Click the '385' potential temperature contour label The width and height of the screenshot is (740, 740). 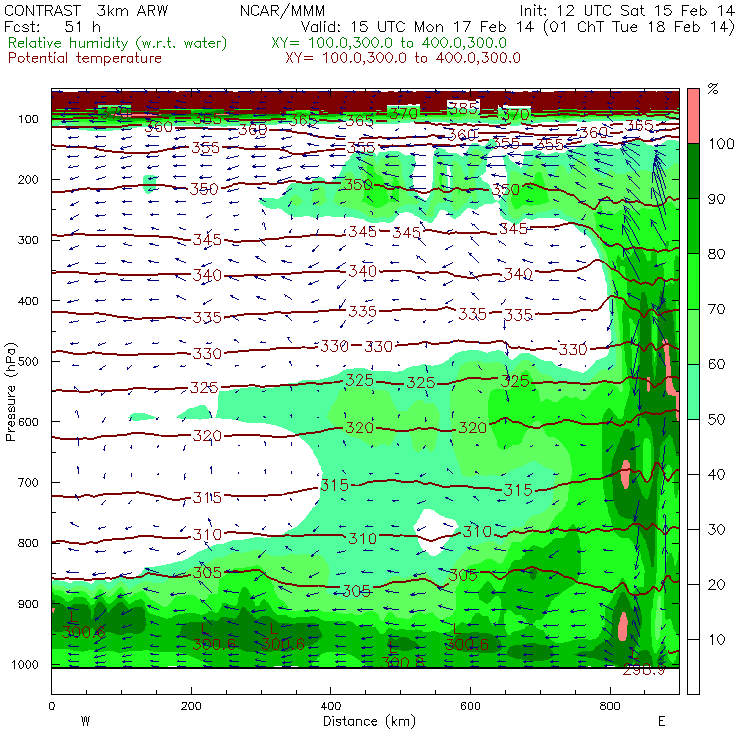[463, 109]
